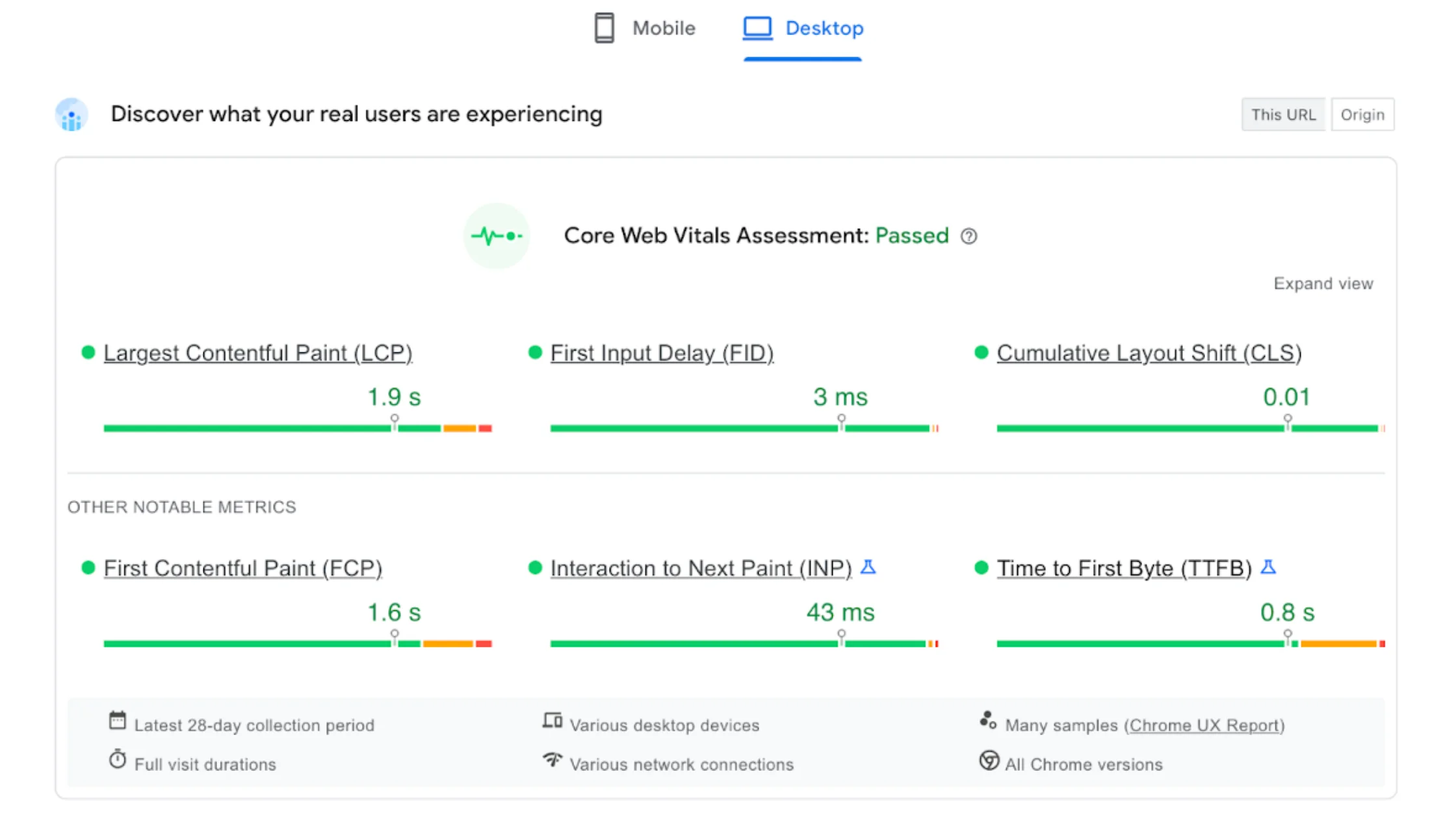Open the Chrome UX Report link
Screen dimensions: 1456x819
(1204, 725)
